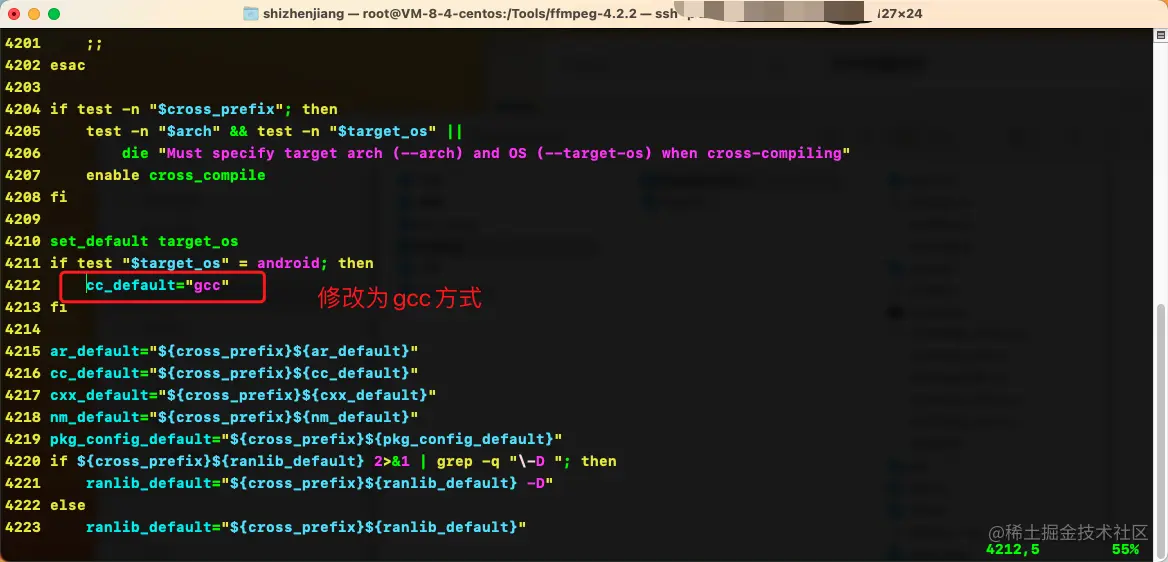The width and height of the screenshot is (1168, 562).
Task: Click the green zoom window button
Action: [54, 13]
